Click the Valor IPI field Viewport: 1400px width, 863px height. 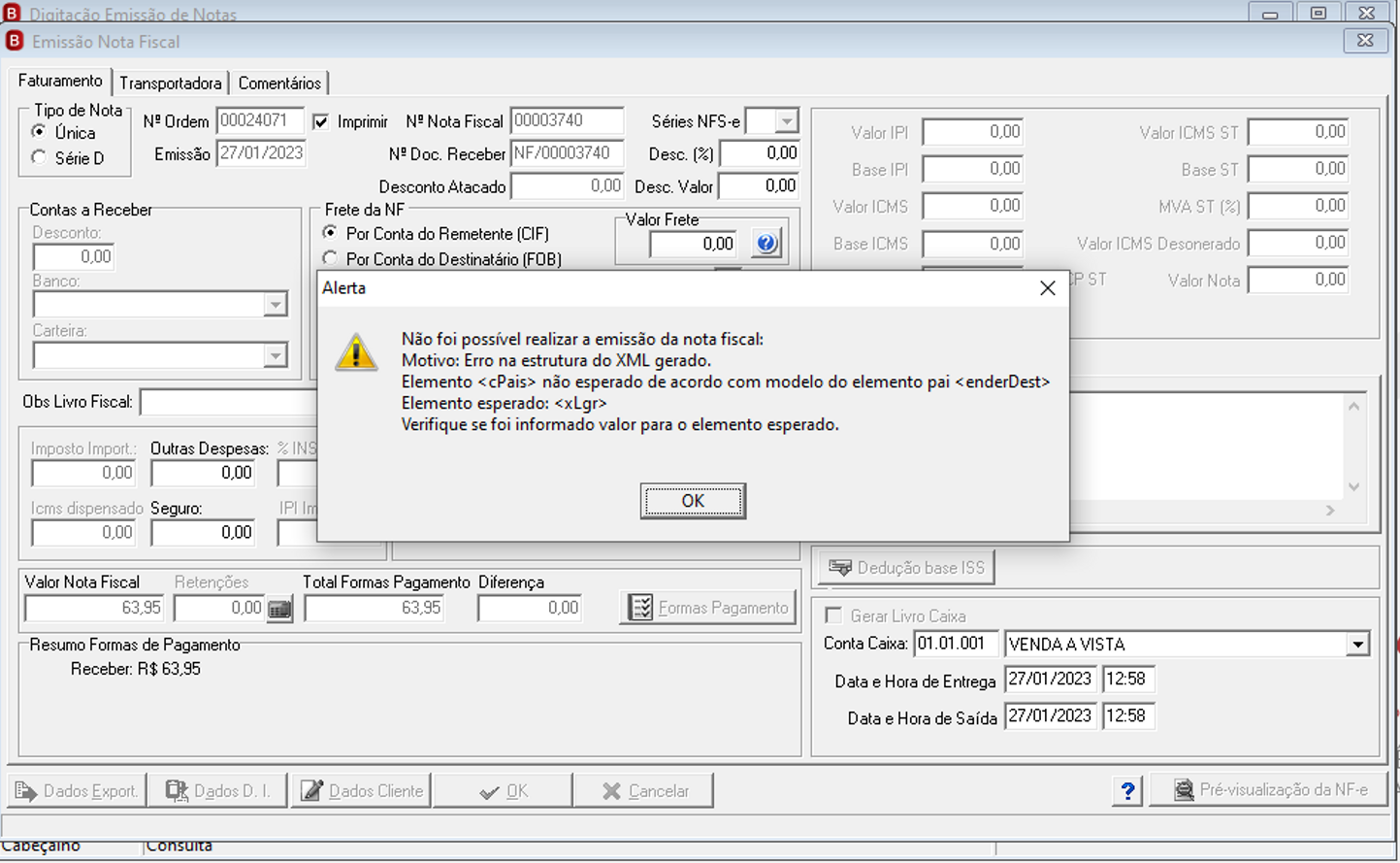click(973, 132)
